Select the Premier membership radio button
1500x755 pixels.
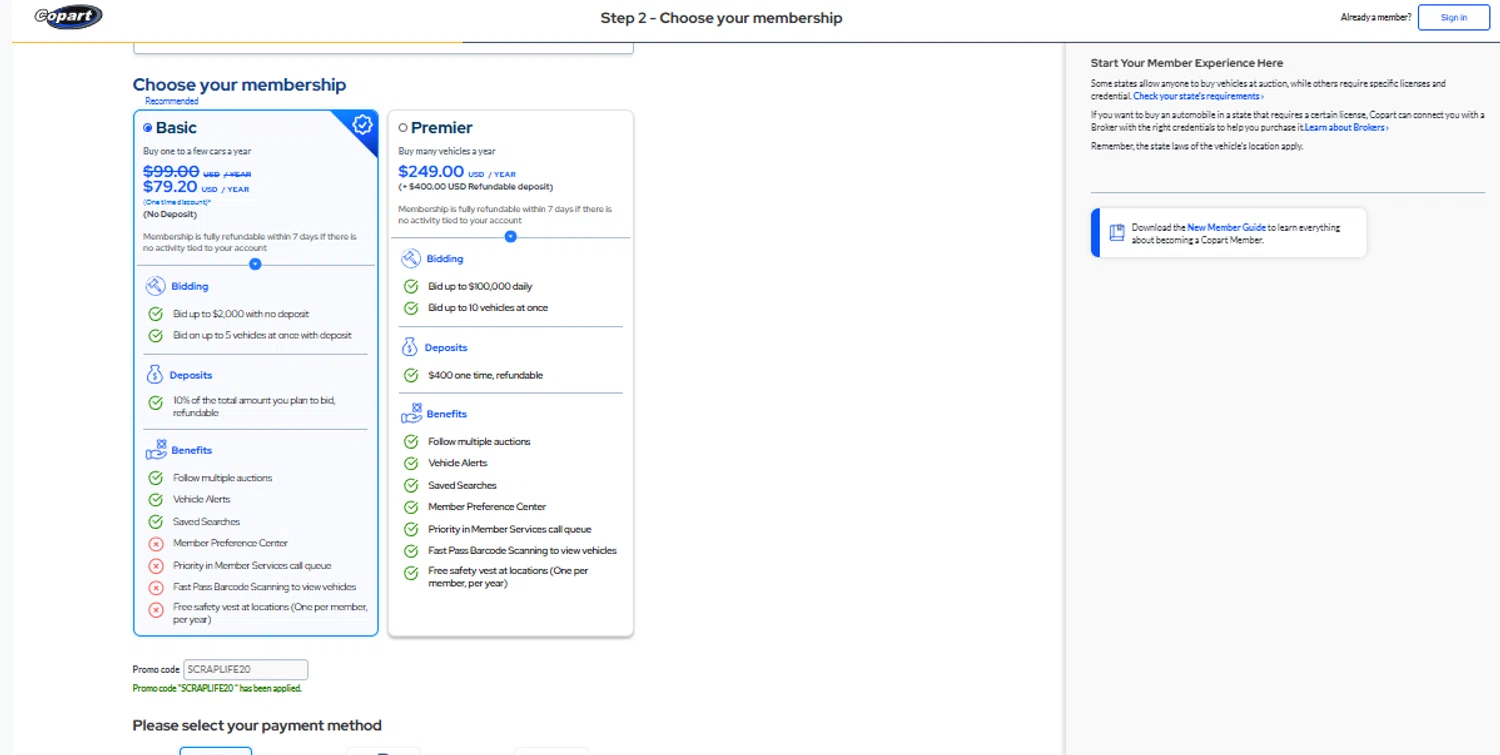click(403, 128)
